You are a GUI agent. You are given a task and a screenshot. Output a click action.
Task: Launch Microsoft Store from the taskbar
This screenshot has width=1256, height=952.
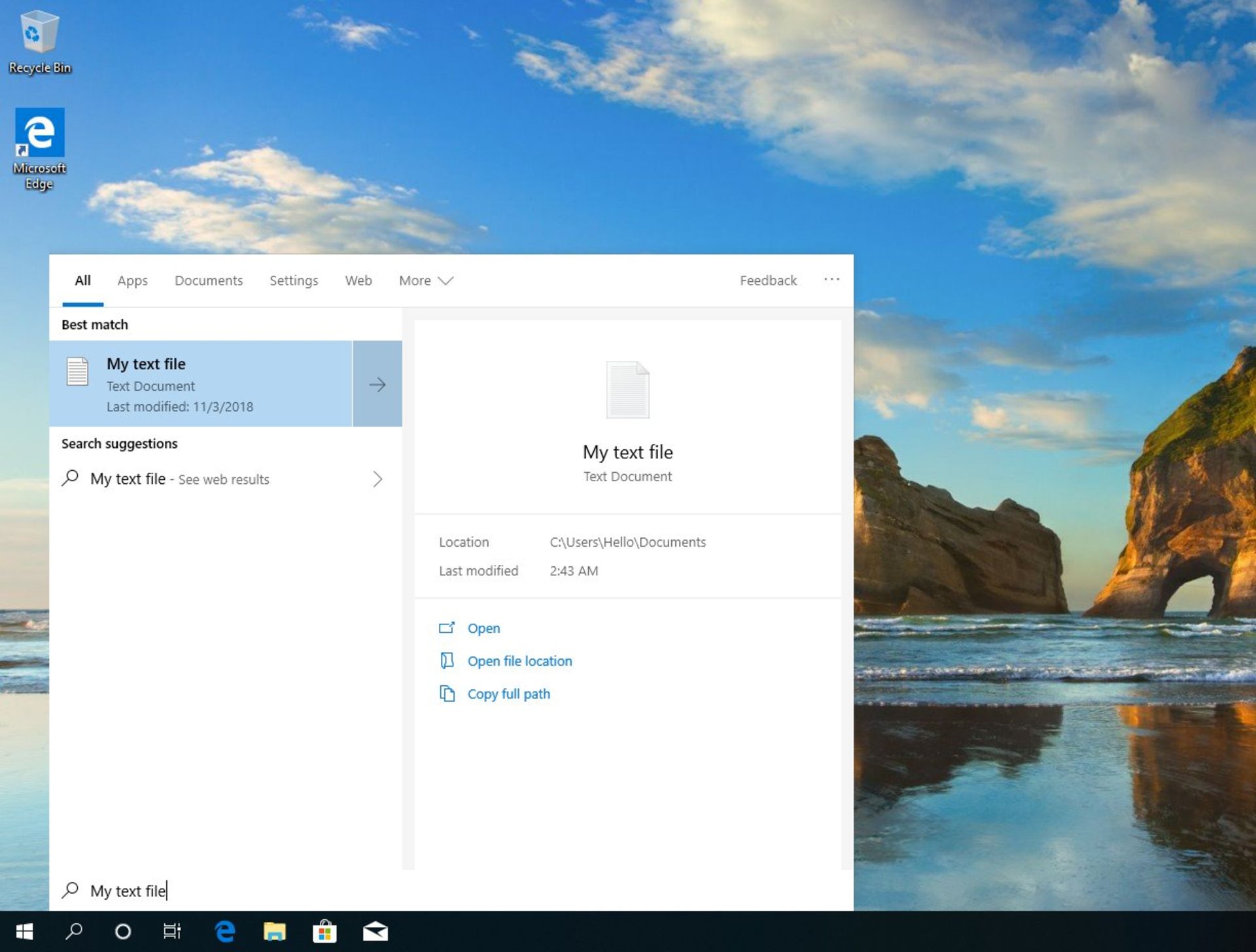pos(324,931)
